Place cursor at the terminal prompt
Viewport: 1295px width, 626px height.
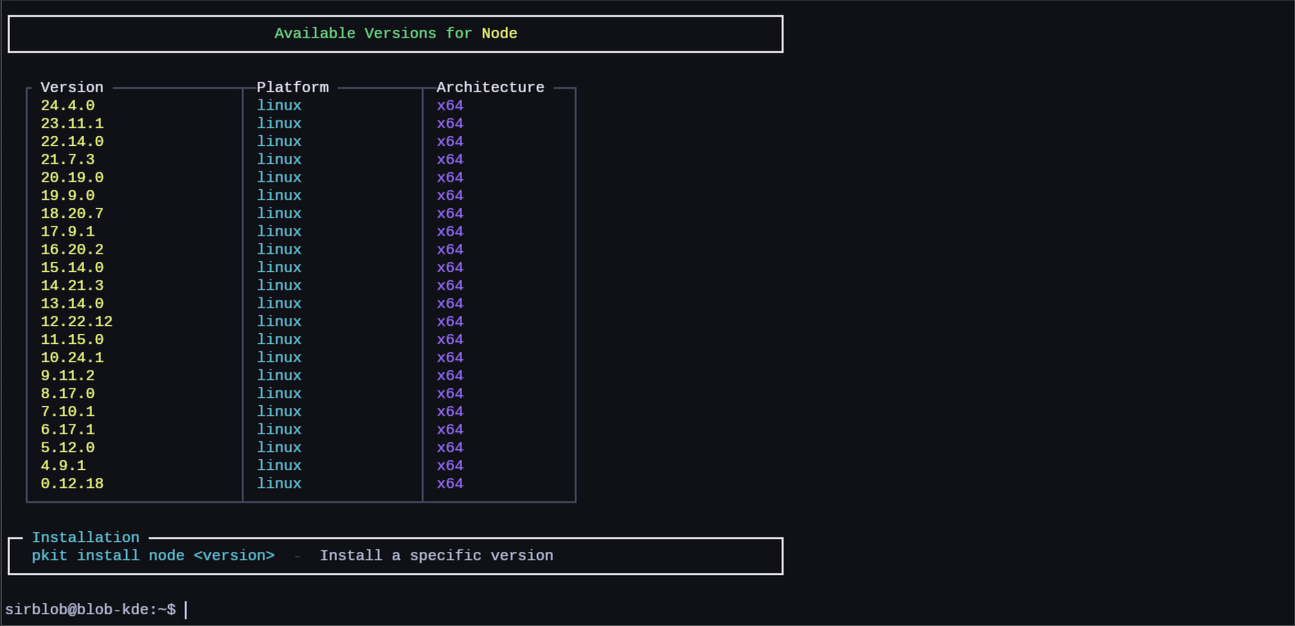[x=186, y=608]
